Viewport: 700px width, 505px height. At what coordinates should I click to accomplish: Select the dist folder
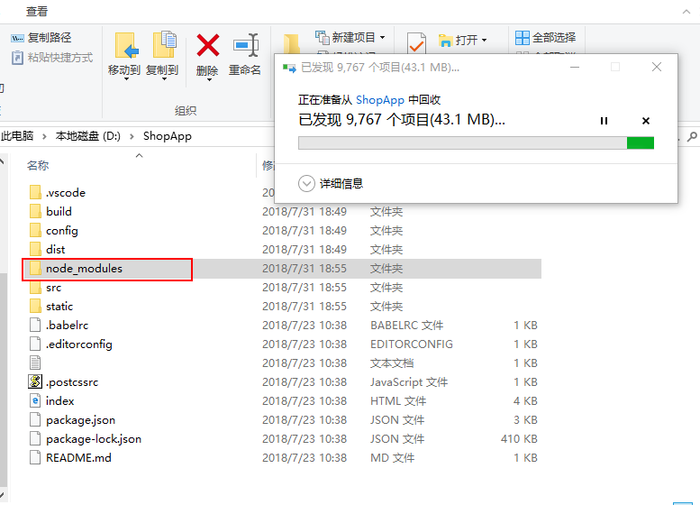55,249
